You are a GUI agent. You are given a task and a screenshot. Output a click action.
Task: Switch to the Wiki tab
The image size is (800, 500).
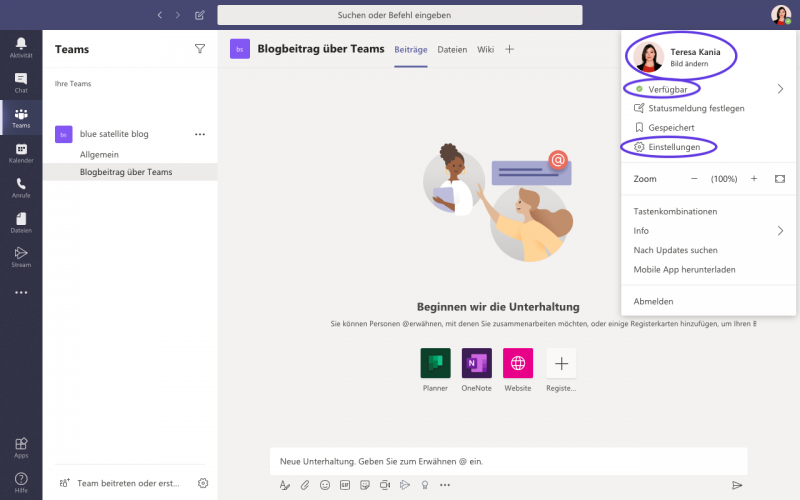click(485, 49)
